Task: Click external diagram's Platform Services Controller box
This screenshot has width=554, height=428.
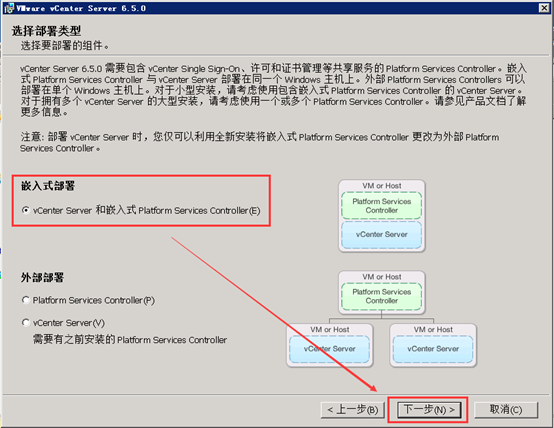Action: (x=382, y=296)
